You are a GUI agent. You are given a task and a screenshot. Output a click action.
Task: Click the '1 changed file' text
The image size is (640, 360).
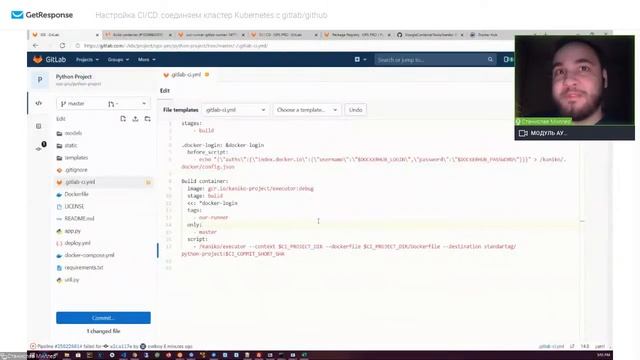pyautogui.click(x=103, y=331)
